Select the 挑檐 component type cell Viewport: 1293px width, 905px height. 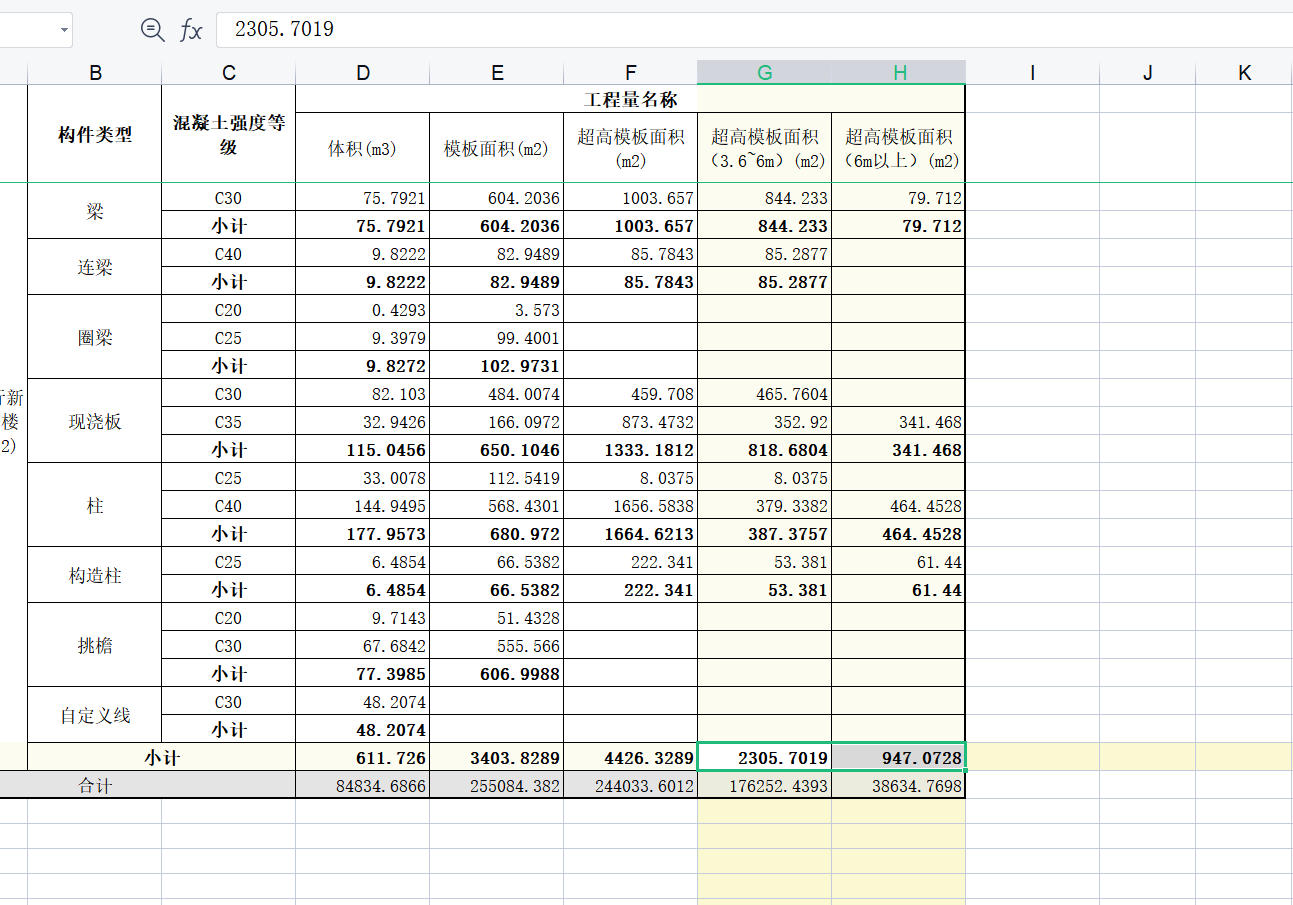pos(95,645)
